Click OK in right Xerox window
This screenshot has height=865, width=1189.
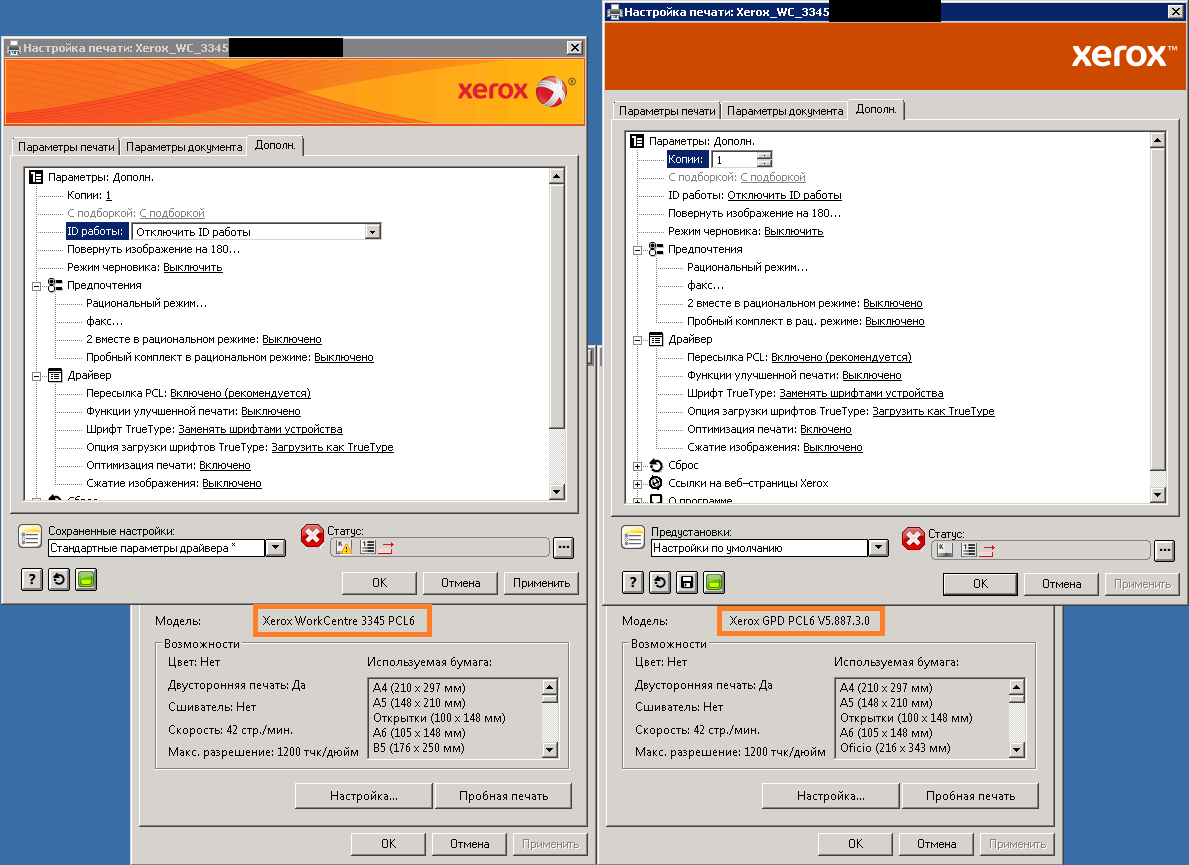tap(980, 584)
